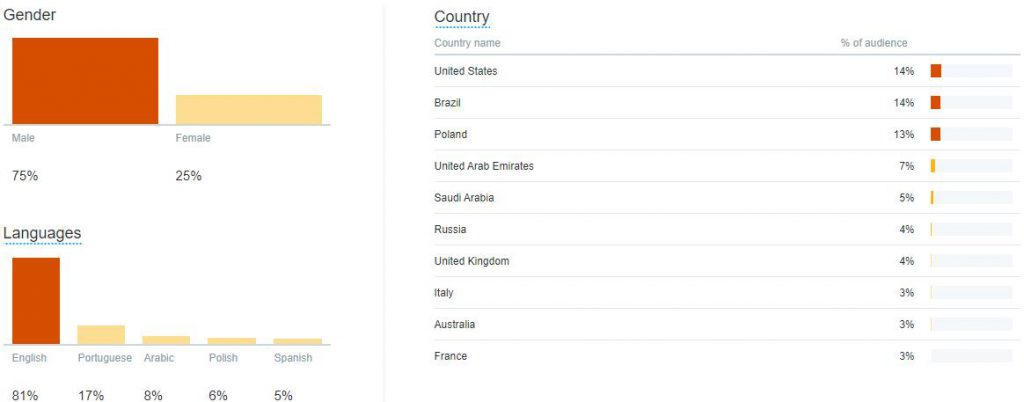This screenshot has width=1024, height=402.
Task: Click the United States country row
Action: [x=723, y=71]
